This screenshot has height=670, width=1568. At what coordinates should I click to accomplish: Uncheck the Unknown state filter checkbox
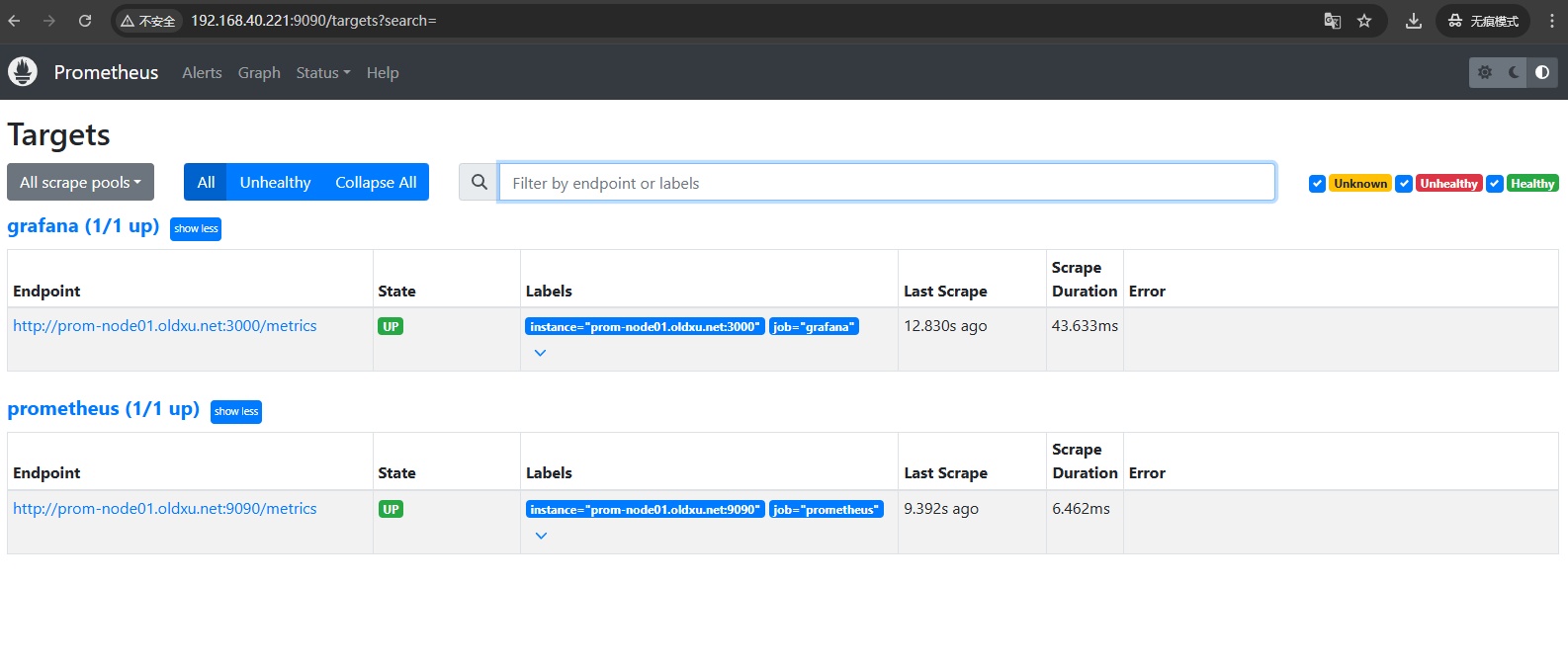(x=1317, y=184)
